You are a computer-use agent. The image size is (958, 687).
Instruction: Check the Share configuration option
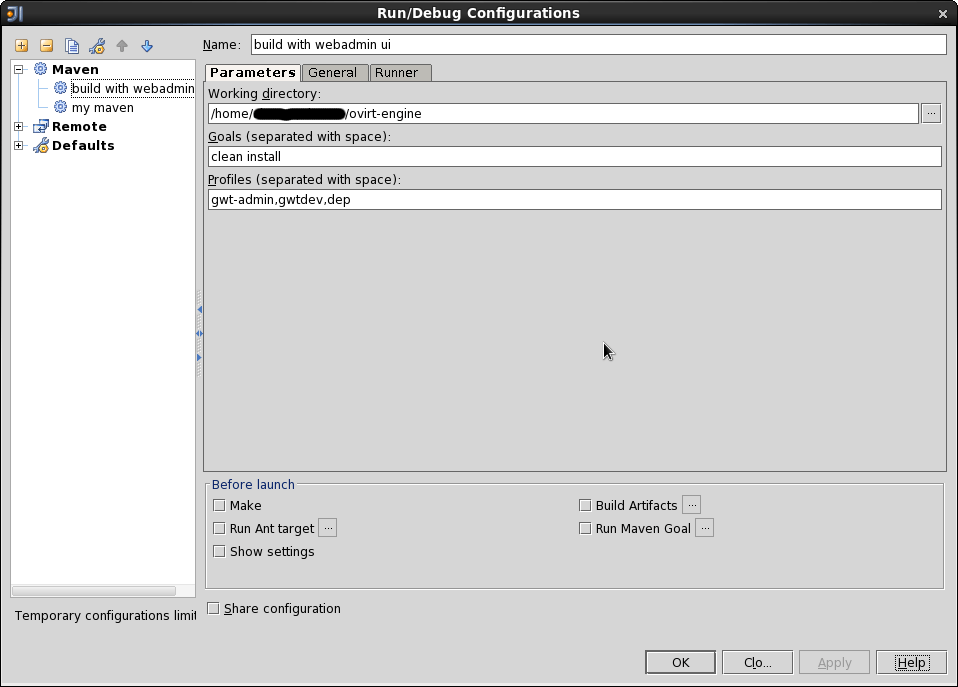(213, 608)
